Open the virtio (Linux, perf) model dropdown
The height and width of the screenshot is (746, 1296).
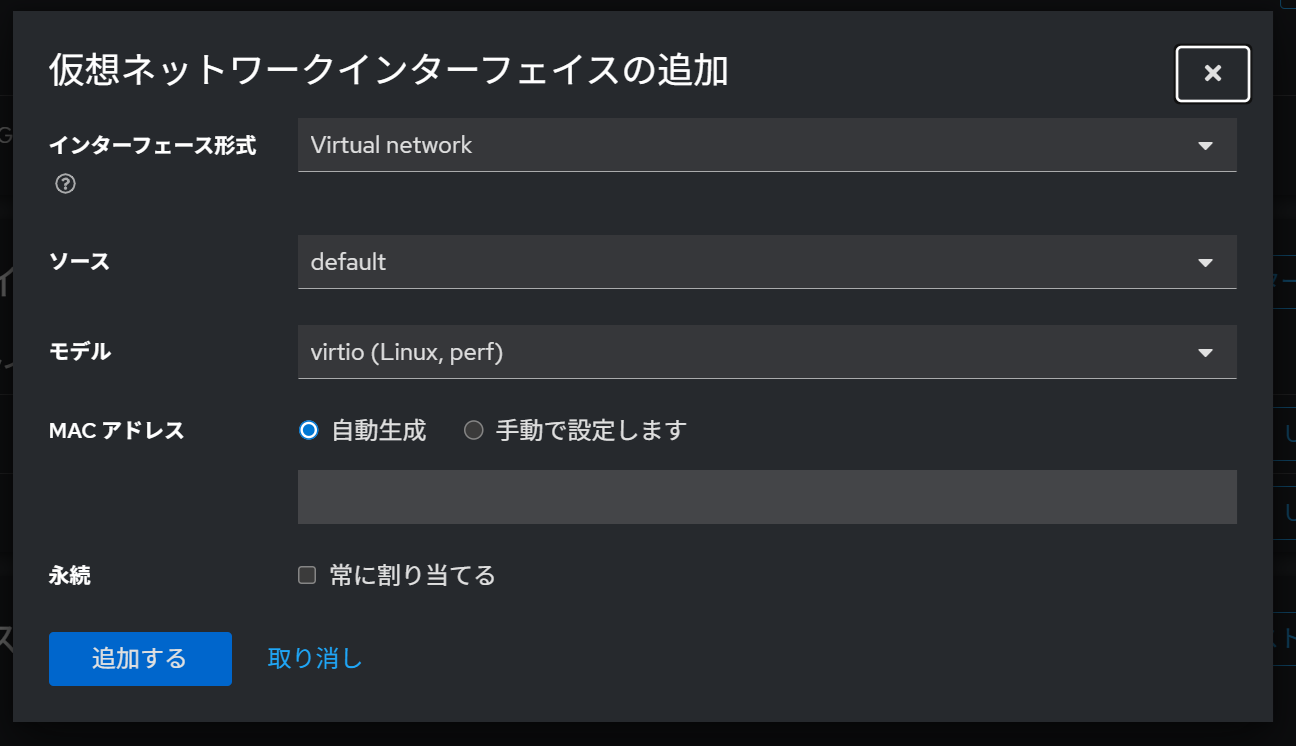point(767,352)
